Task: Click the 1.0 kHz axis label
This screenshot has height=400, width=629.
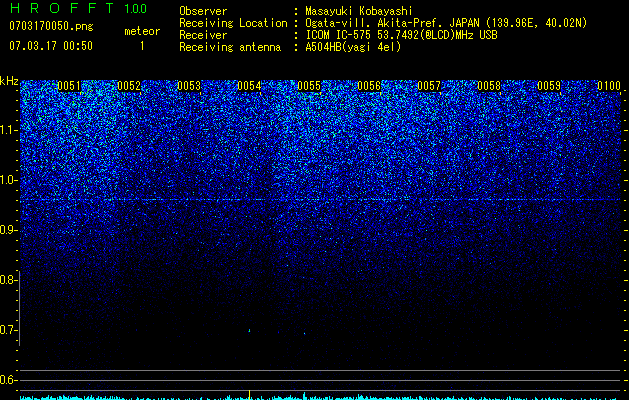Action: pos(8,180)
